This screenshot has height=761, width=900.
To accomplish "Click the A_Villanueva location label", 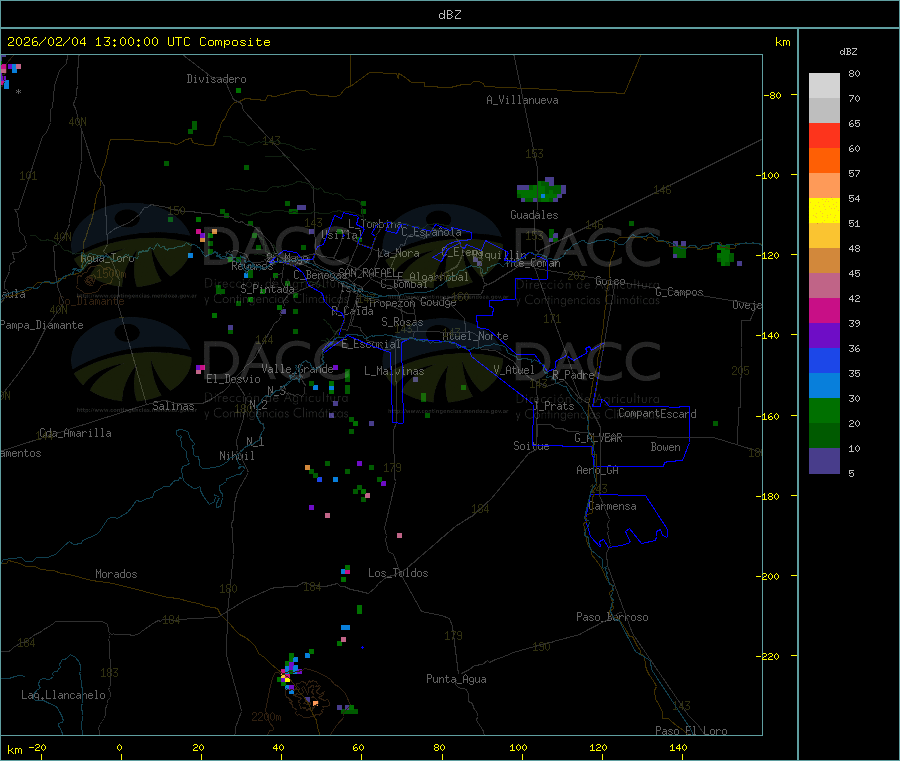I will point(522,100).
